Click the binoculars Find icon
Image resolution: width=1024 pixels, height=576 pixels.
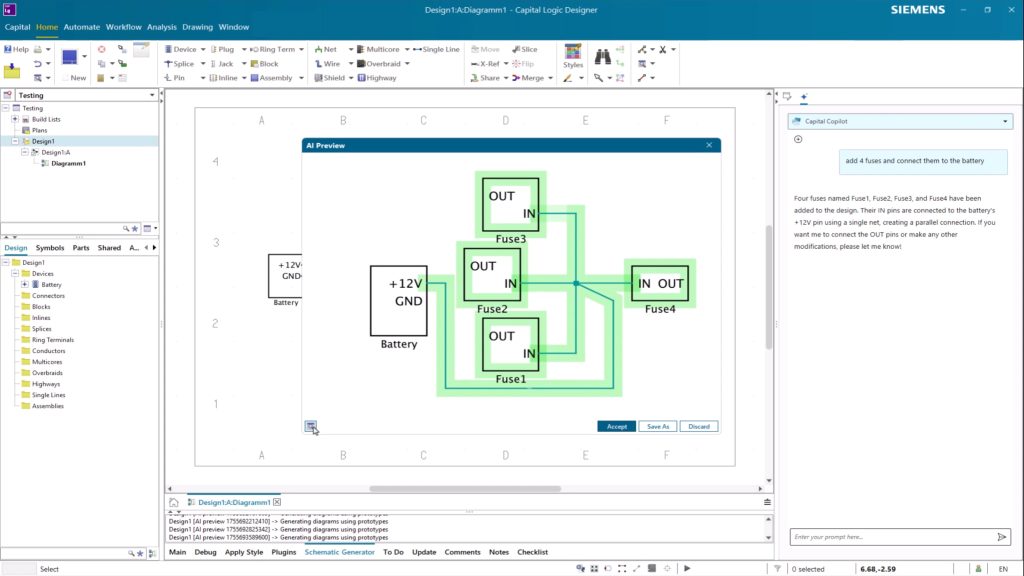point(602,57)
